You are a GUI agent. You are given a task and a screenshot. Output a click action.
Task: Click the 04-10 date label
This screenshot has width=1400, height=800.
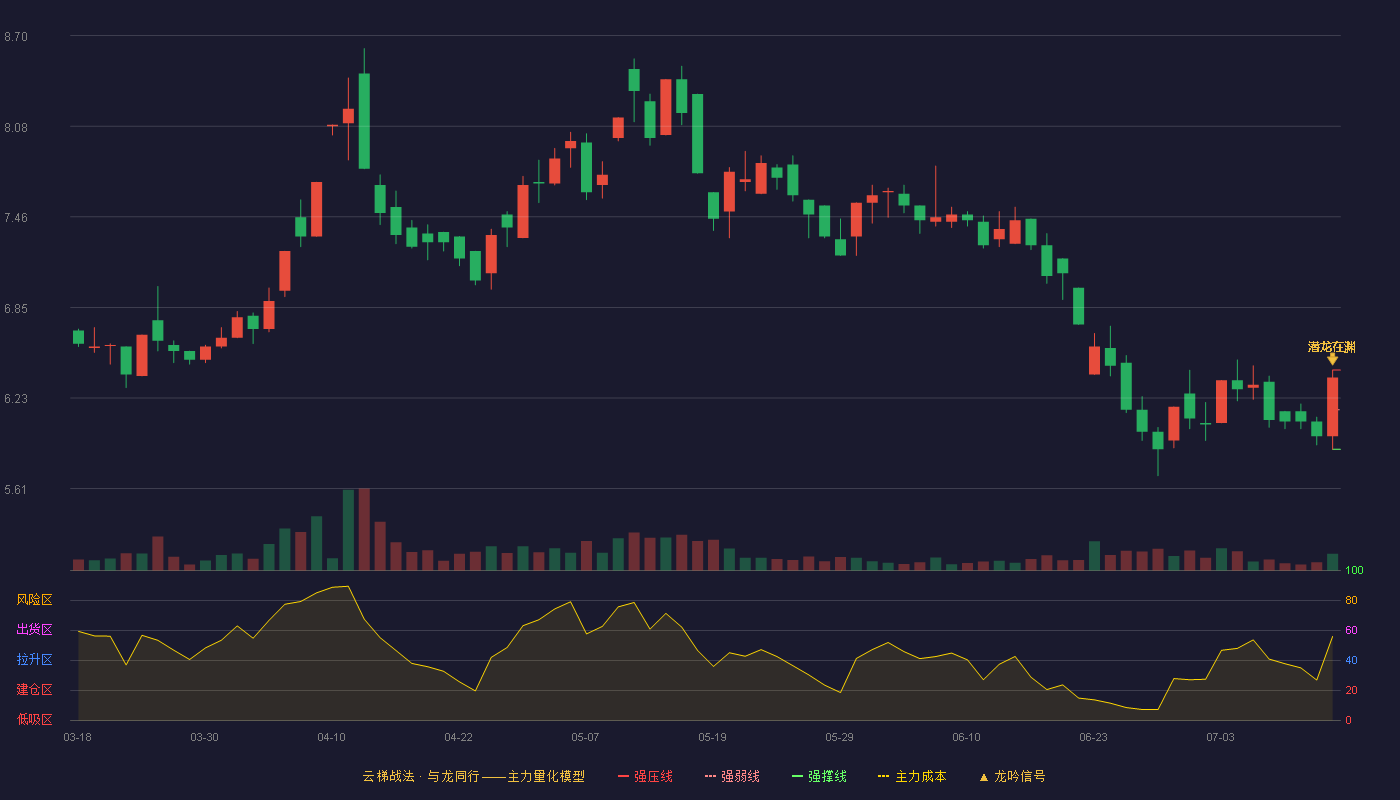click(331, 737)
